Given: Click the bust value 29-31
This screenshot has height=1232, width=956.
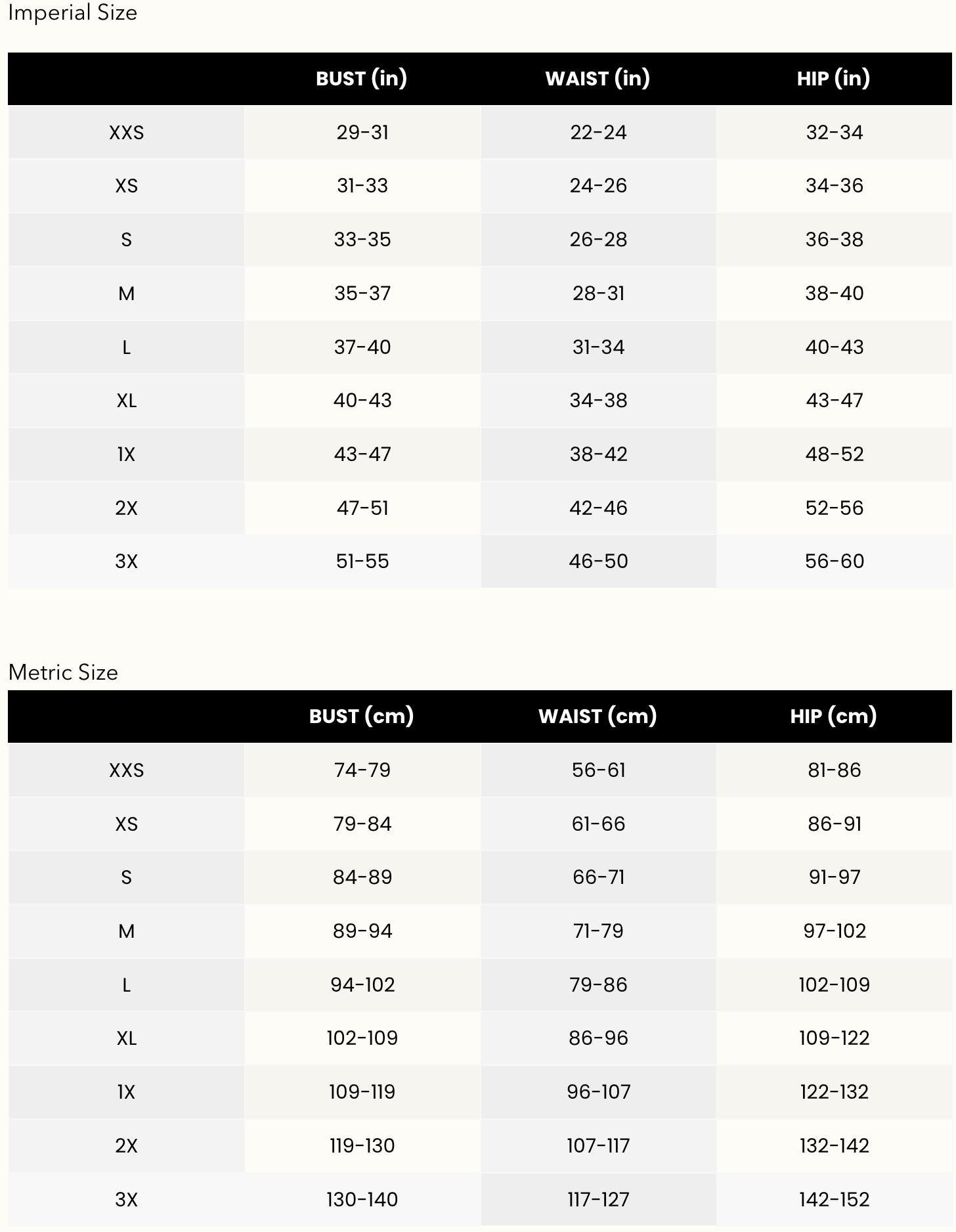Looking at the screenshot, I should tap(362, 133).
